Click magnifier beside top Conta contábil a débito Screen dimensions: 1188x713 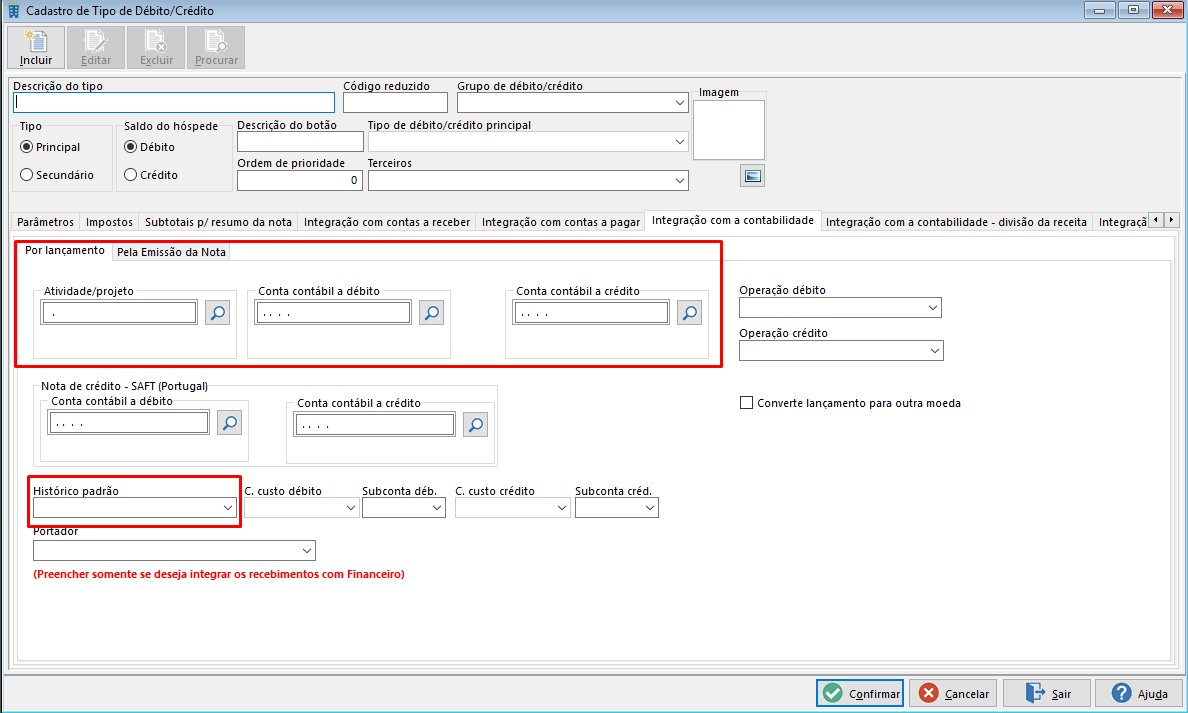click(431, 312)
